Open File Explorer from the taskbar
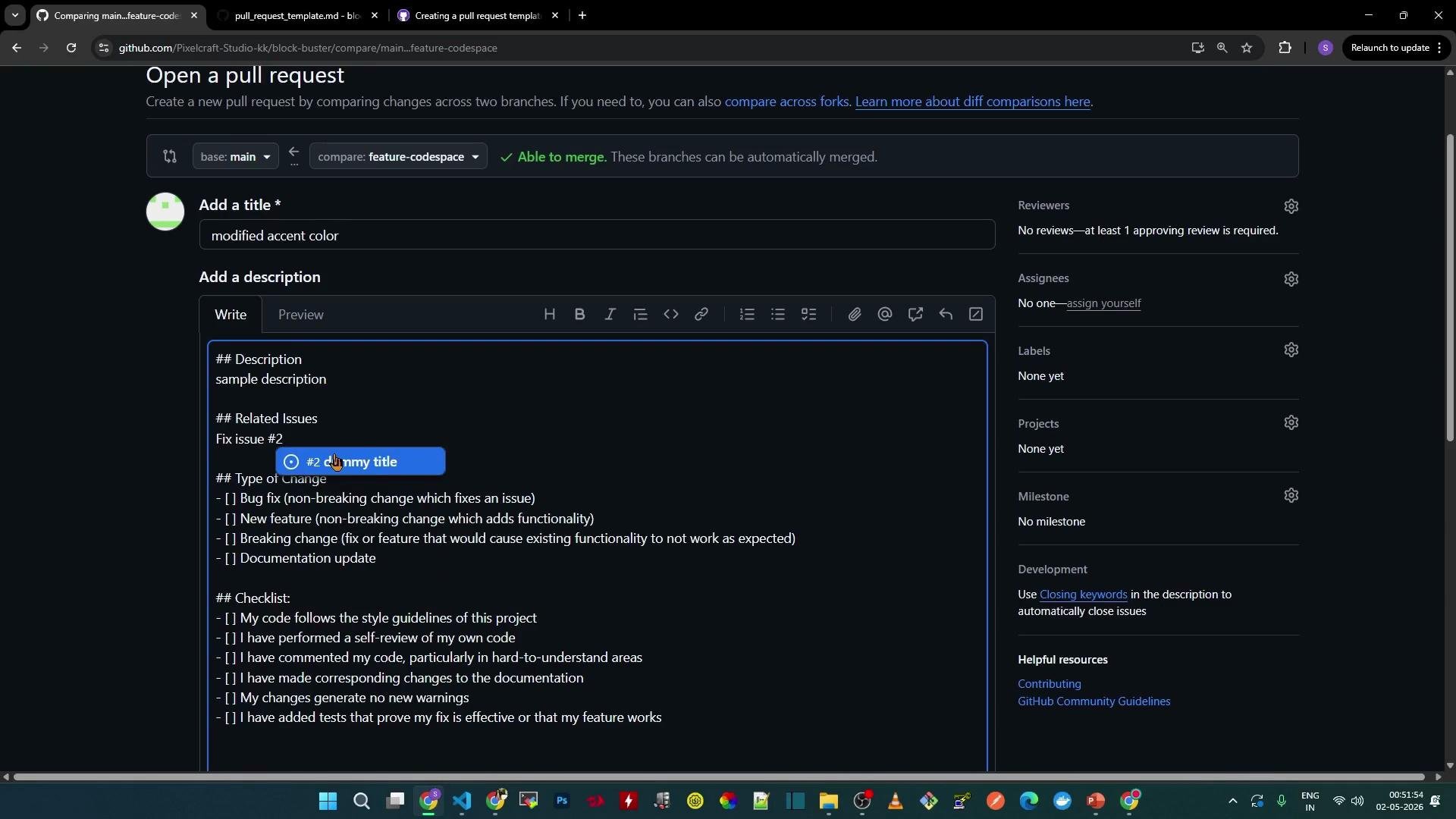 coord(828,802)
